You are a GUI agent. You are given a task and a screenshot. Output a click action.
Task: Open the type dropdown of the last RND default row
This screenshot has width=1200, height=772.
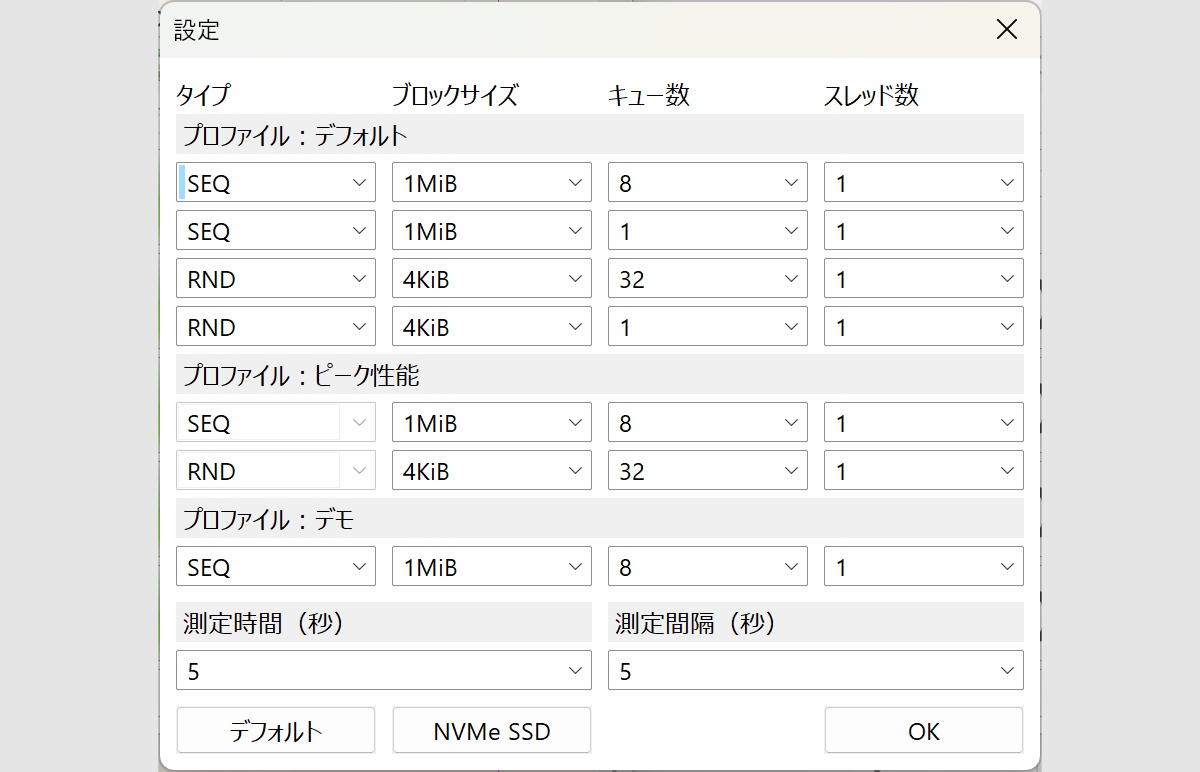pos(275,326)
